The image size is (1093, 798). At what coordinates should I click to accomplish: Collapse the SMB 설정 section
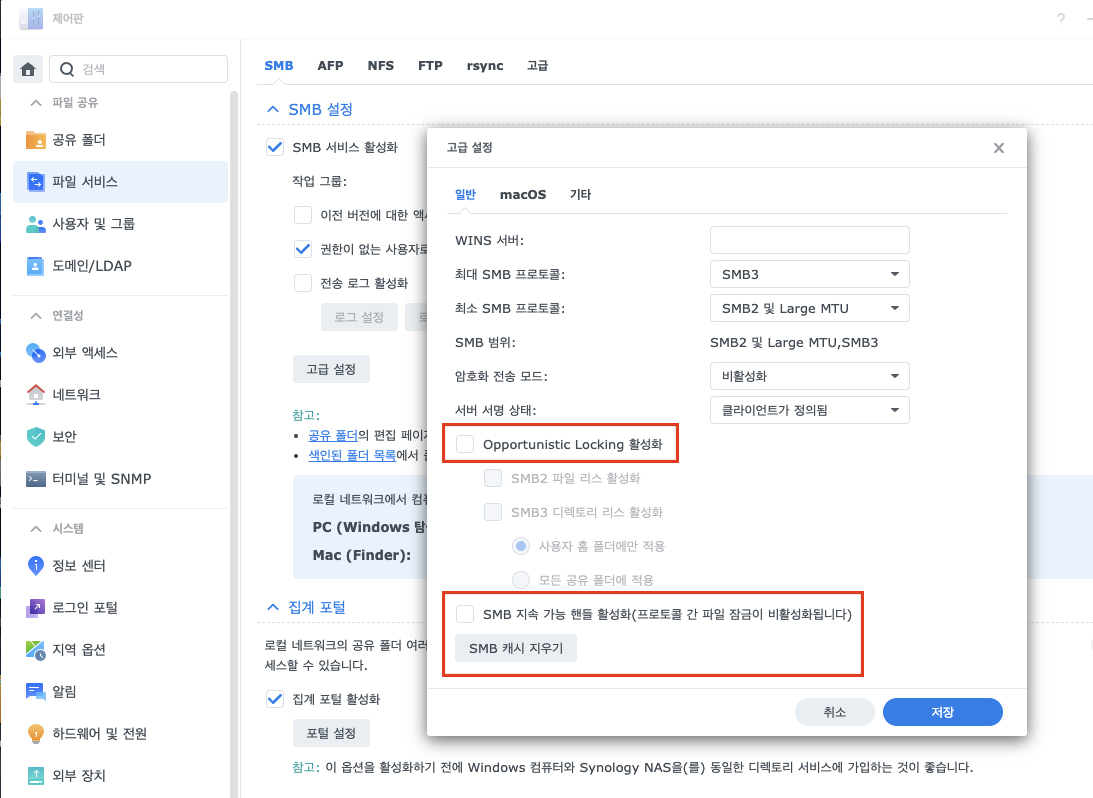tap(273, 109)
